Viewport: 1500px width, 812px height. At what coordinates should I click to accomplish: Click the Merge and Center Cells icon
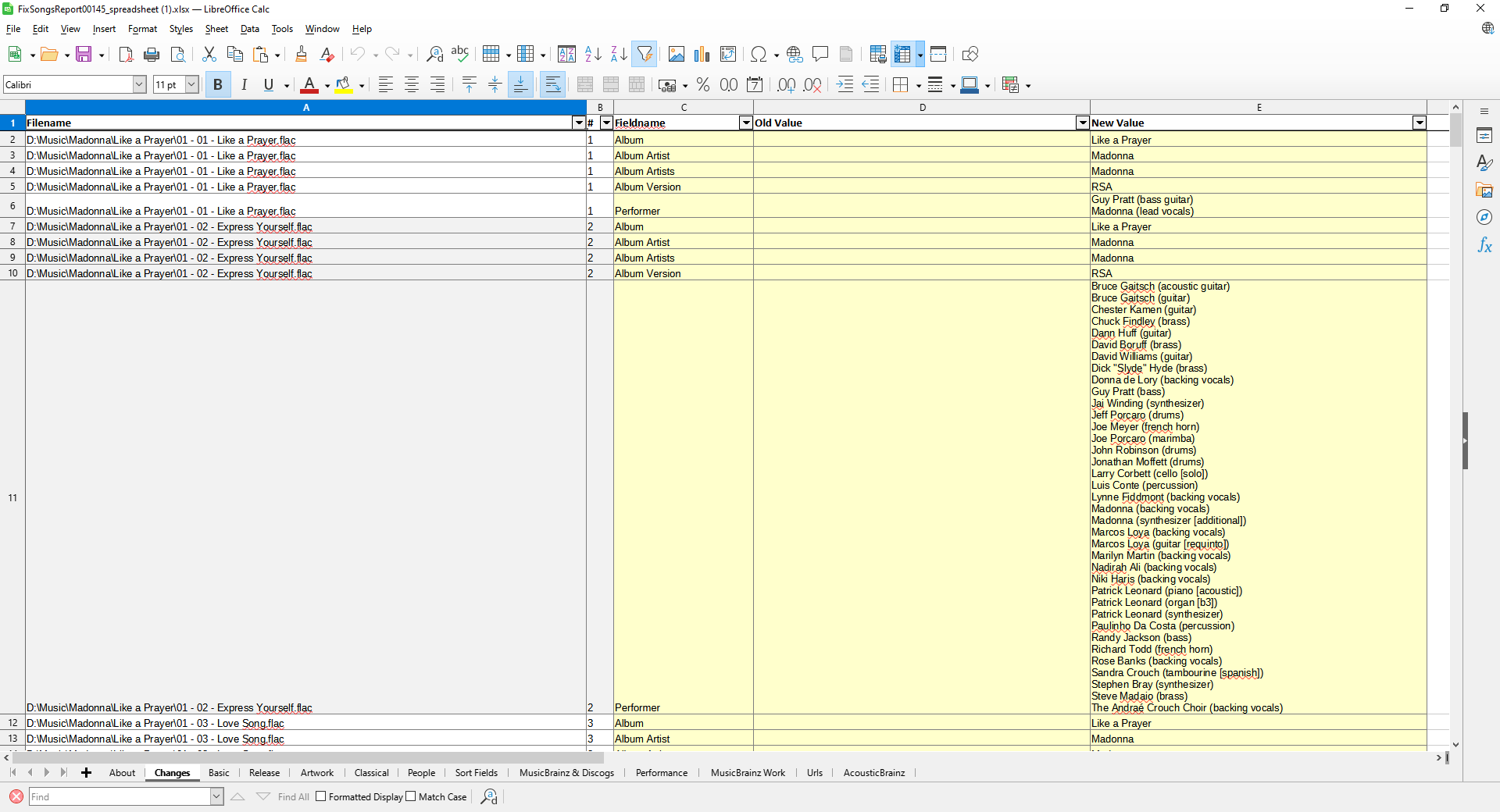[585, 84]
